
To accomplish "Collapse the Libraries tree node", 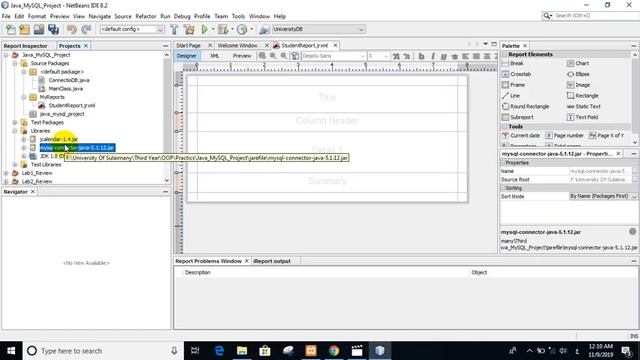I will coord(15,131).
